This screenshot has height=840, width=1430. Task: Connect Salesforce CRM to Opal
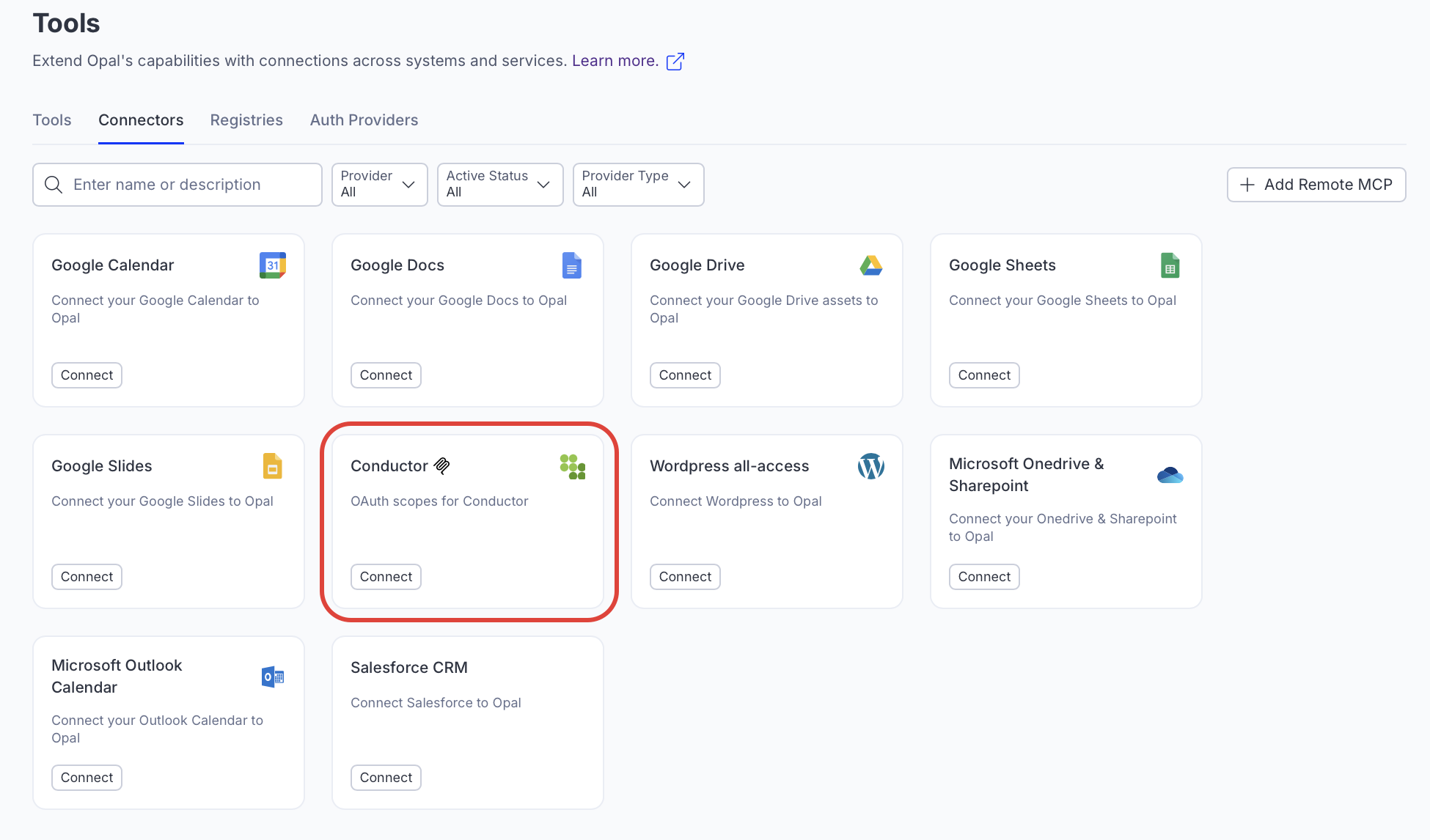coord(386,778)
